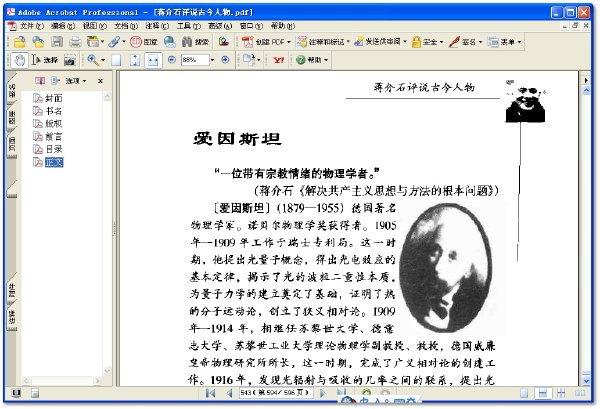Open the bookmarks Options 选项 menu
The height and width of the screenshot is (409, 600).
pos(76,81)
